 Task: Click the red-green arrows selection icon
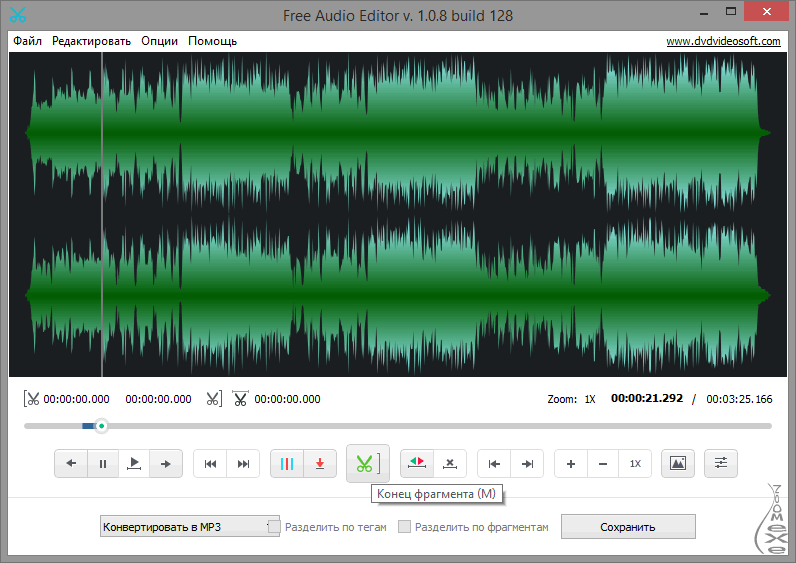(x=417, y=463)
